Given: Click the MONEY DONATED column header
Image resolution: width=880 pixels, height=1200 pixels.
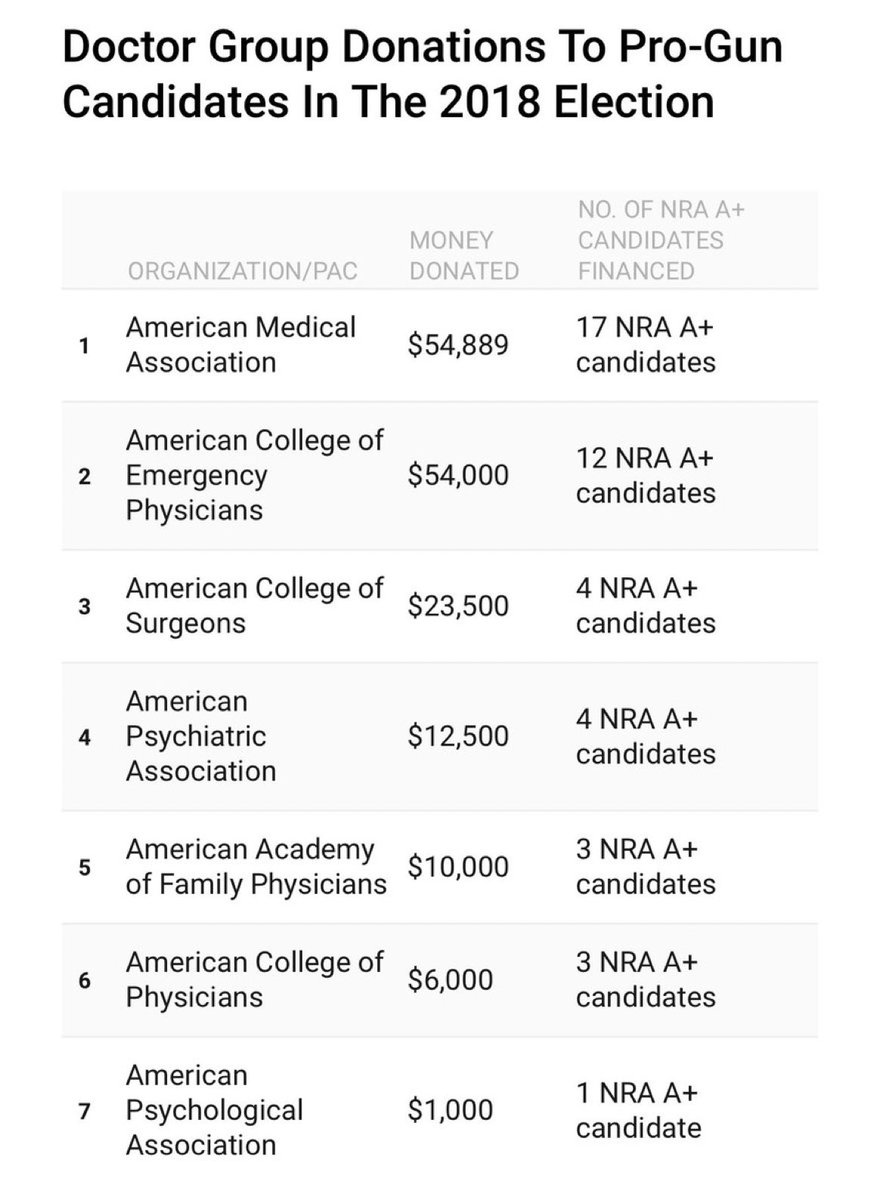Looking at the screenshot, I should 464,255.
